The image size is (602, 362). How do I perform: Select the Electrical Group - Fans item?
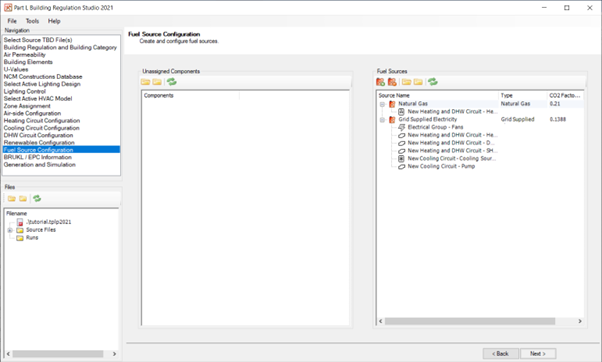435,127
